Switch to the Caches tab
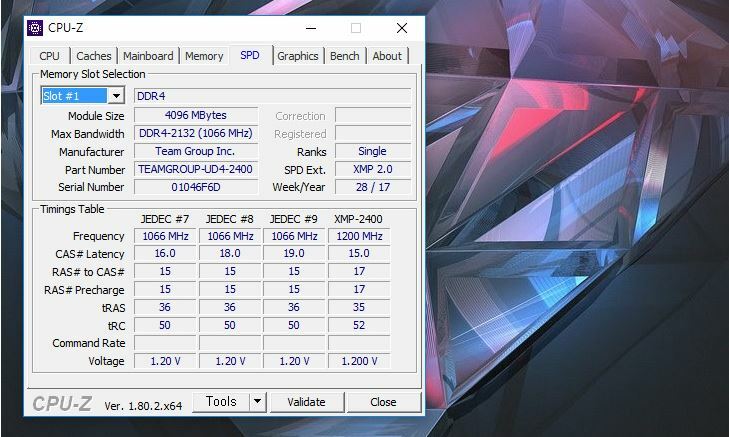This screenshot has width=729, height=437. 93,56
